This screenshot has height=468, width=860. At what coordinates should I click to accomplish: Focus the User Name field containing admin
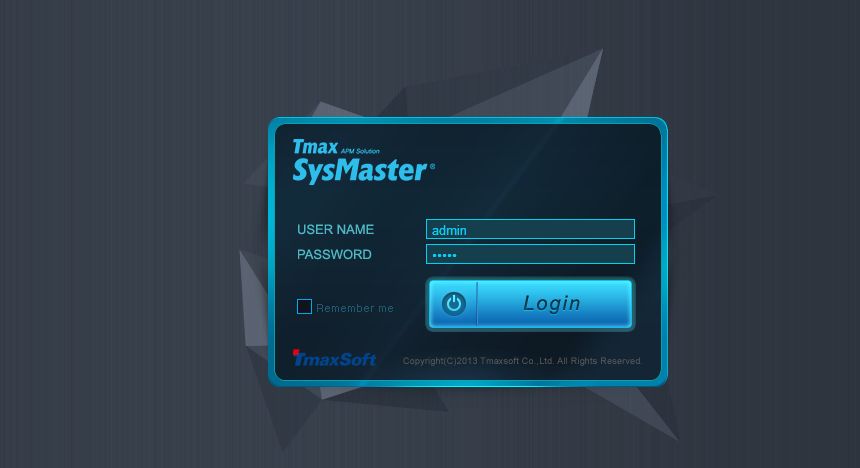[x=530, y=229]
